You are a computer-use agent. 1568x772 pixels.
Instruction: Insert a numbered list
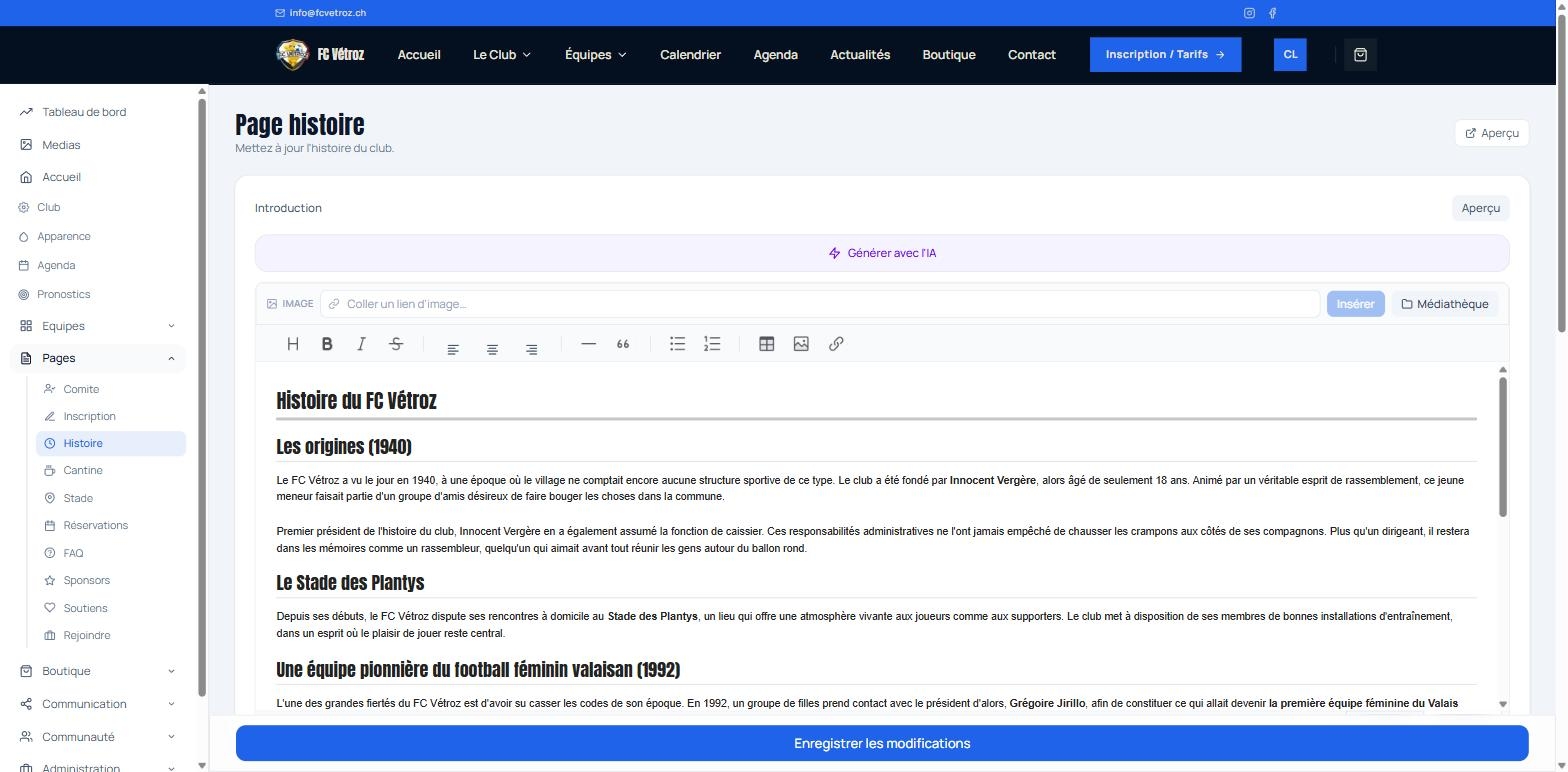(712, 344)
